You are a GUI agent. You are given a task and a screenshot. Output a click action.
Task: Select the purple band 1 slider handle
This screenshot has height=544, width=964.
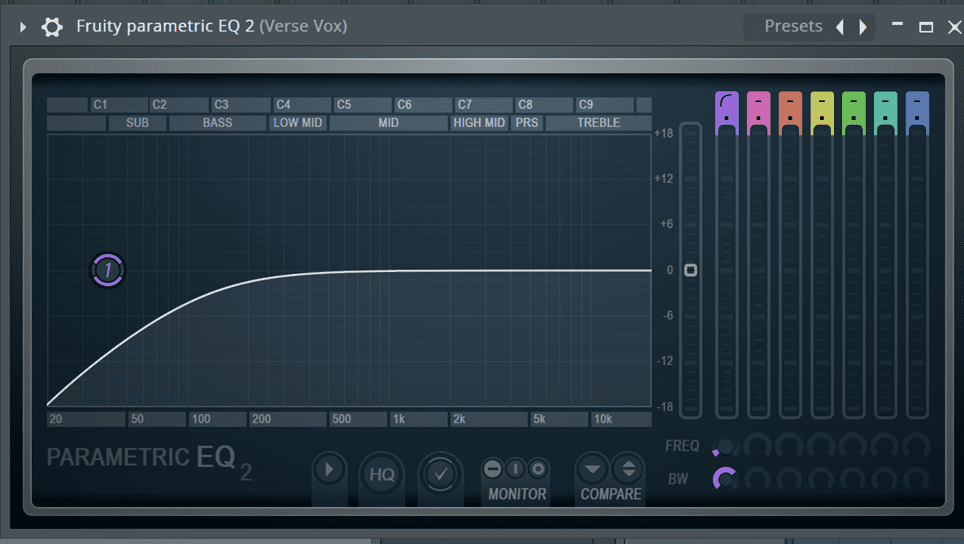pyautogui.click(x=727, y=114)
